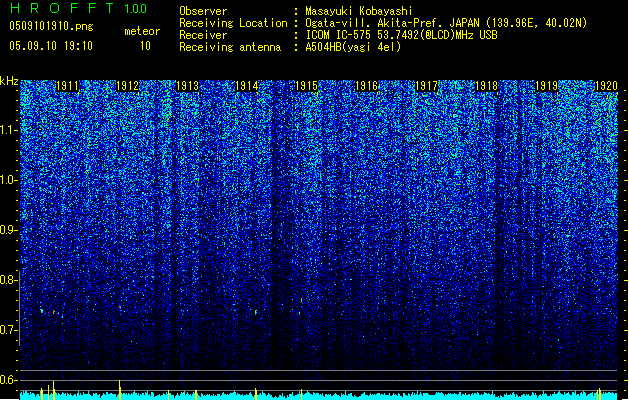Image resolution: width=629 pixels, height=400 pixels.
Task: Click the 1912 time marker
Action: (127, 86)
